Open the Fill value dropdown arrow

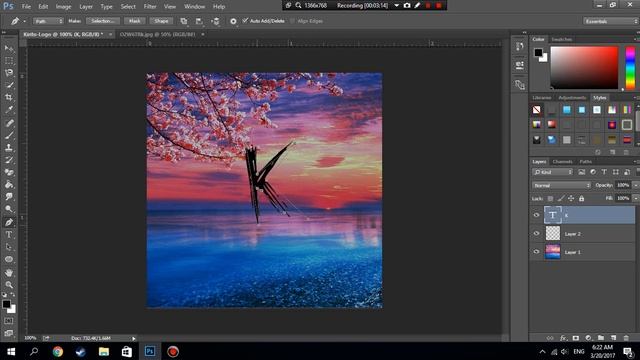click(x=636, y=198)
